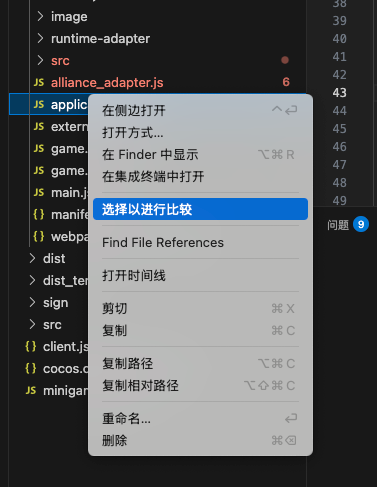Viewport: 377px width, 487px height.
Task: Click the braces icon of webpack file
Action: tap(39, 237)
